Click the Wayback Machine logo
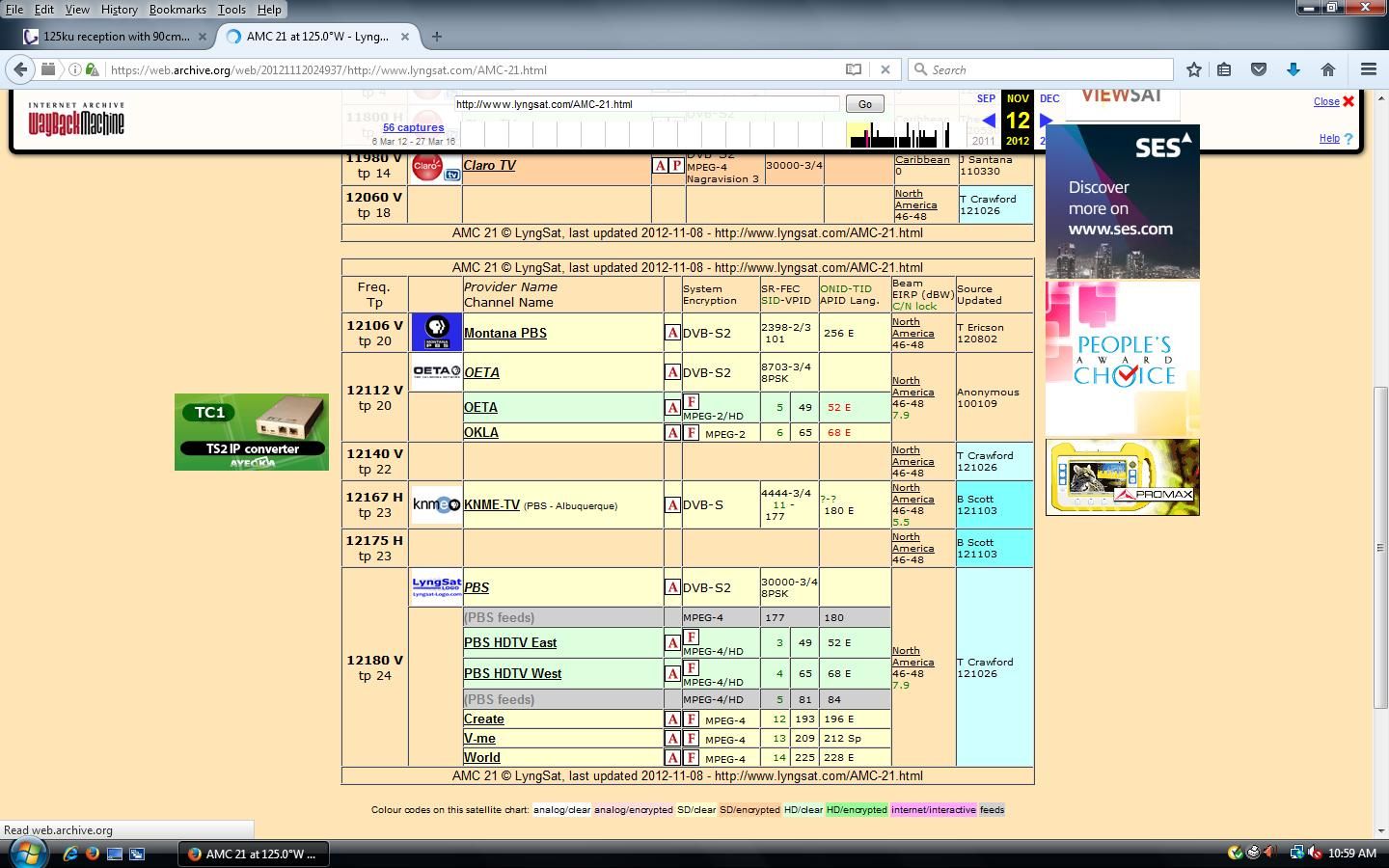 75,118
